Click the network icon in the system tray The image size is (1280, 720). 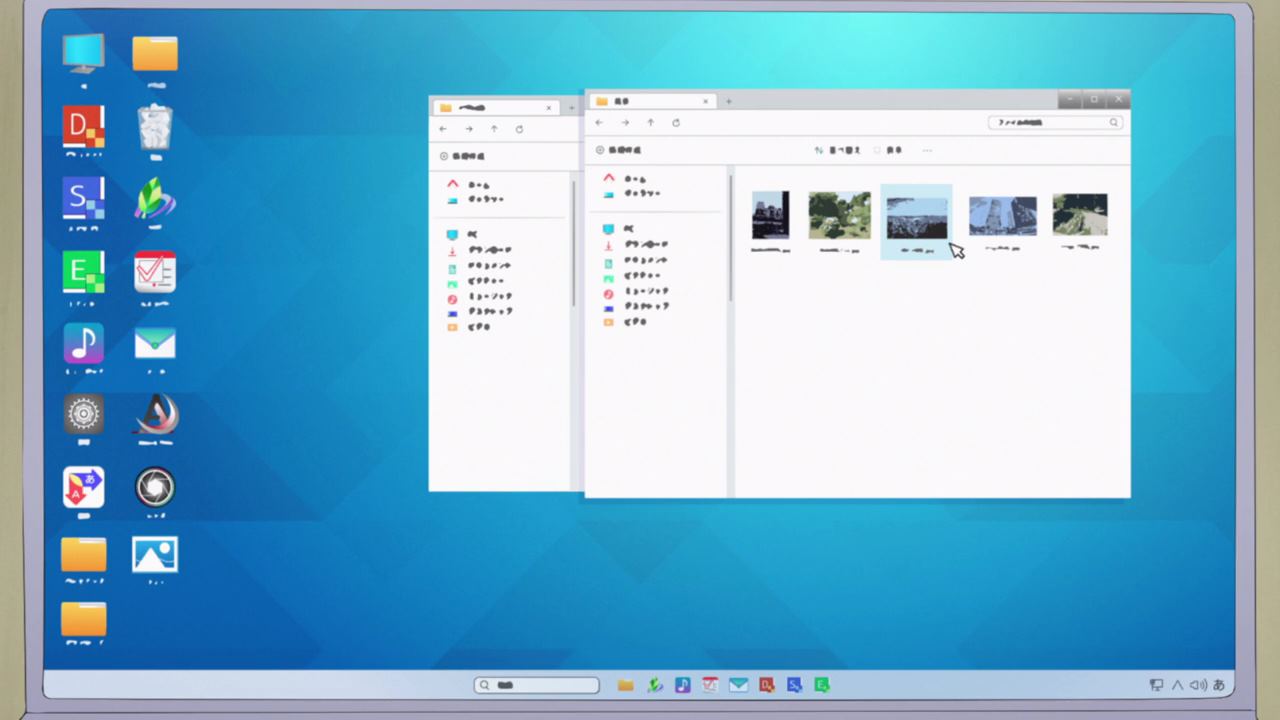(x=1156, y=685)
